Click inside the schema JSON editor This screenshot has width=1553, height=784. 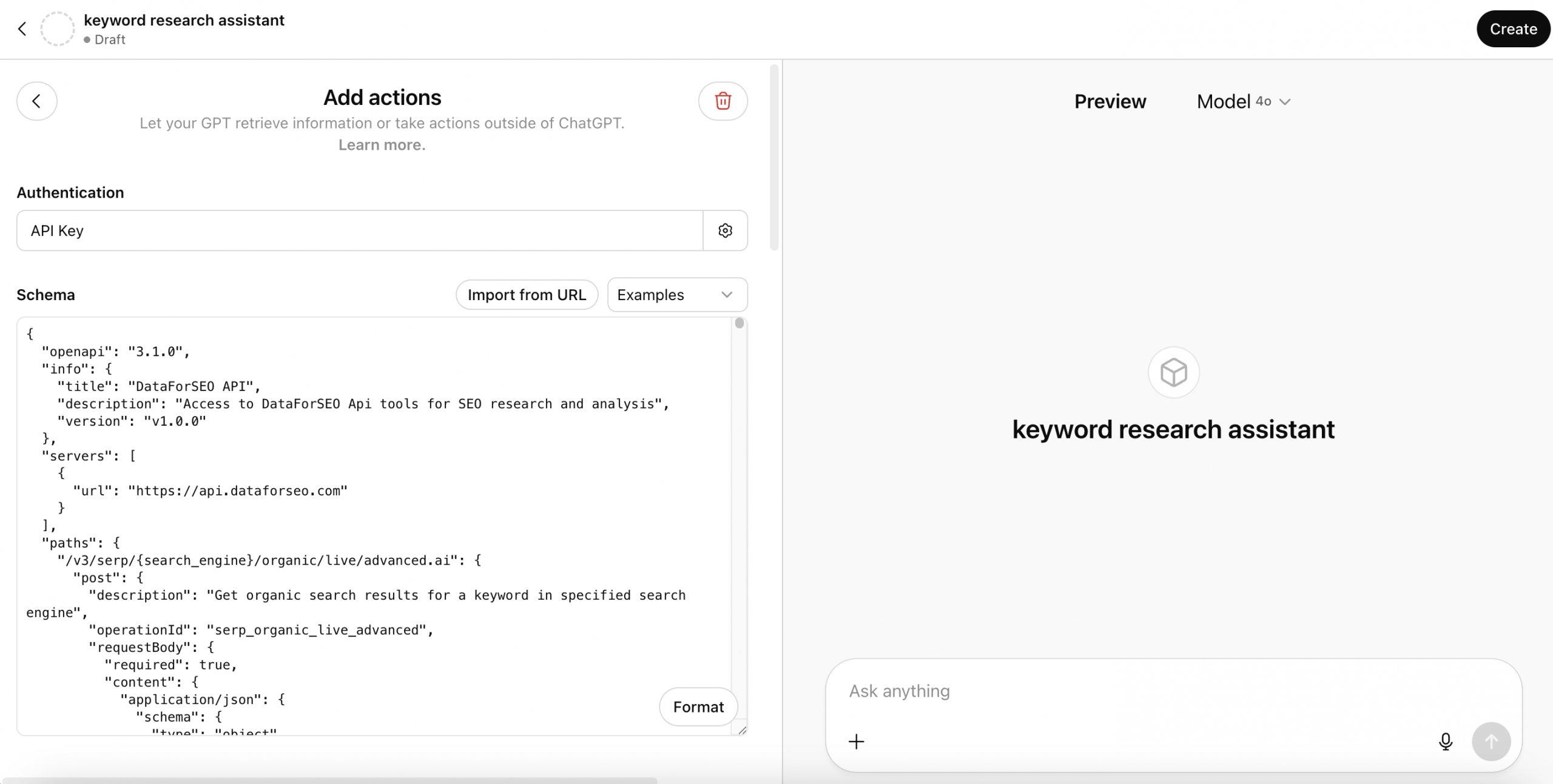374,526
